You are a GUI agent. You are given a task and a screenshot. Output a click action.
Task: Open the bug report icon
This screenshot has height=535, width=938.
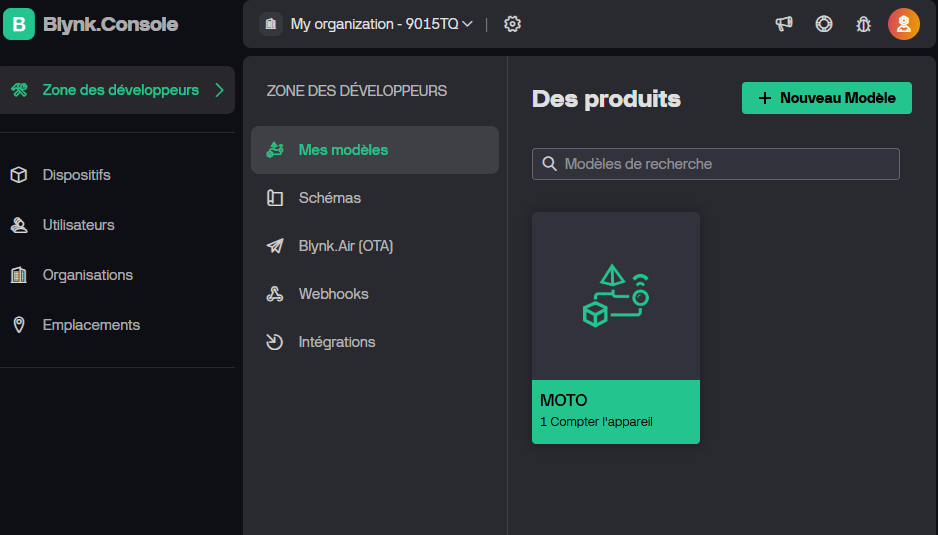[x=863, y=24]
